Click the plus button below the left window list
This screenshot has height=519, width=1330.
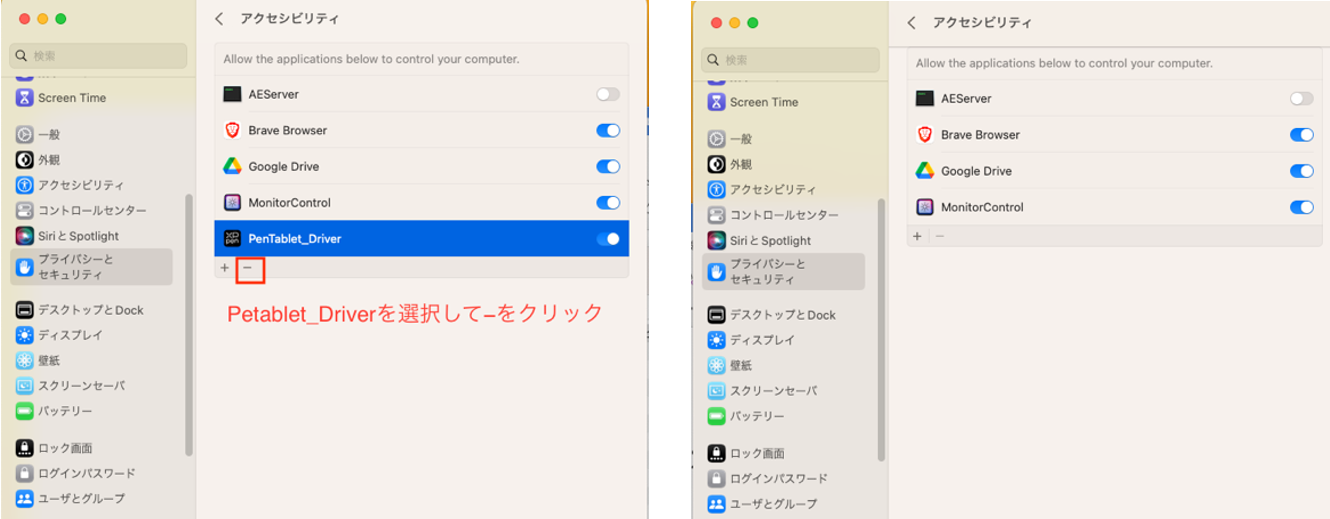(x=225, y=268)
